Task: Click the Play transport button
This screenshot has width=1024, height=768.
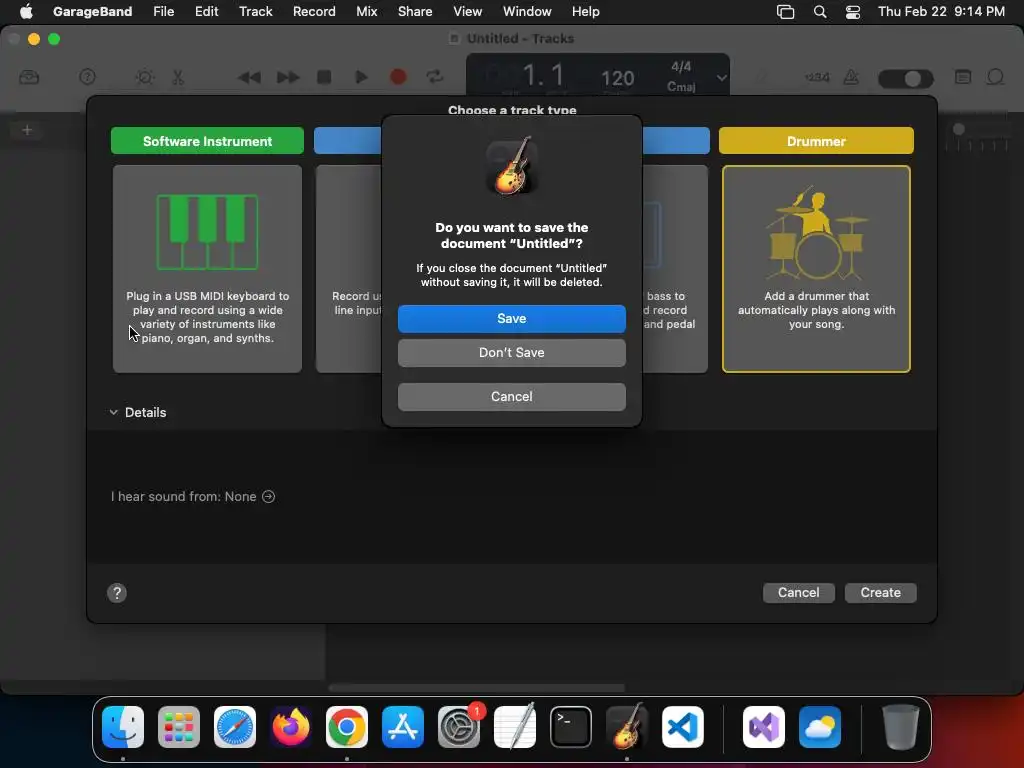Action: click(x=360, y=77)
